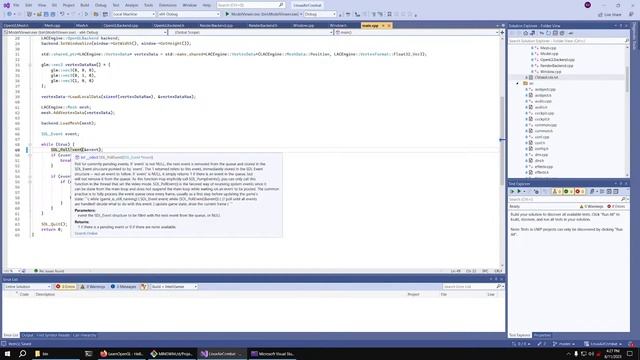The width and height of the screenshot is (640, 360).
Task: Click Switch Views icon in Solution Explorer
Action: tap(533, 33)
